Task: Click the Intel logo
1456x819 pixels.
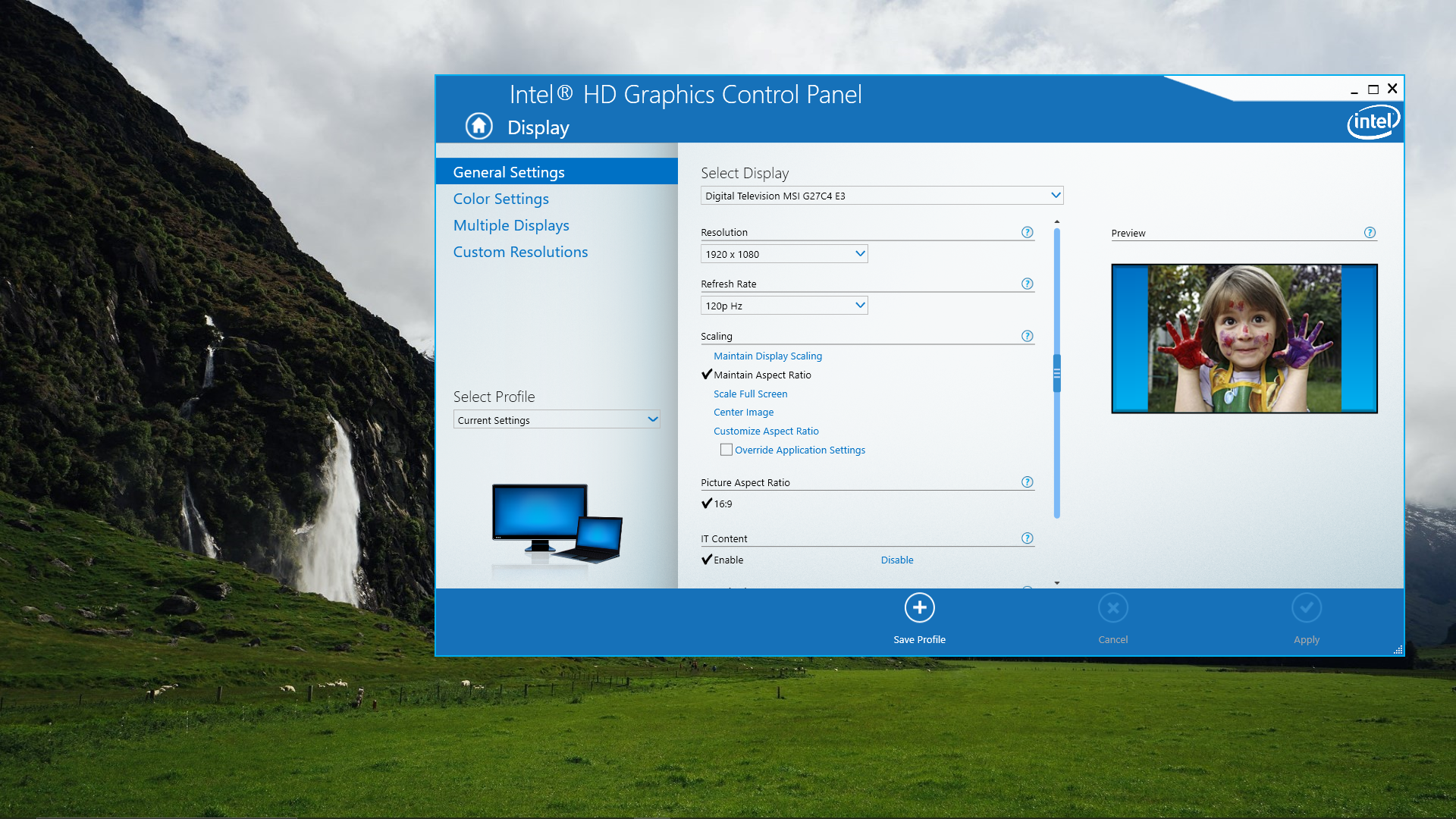Action: tap(1373, 121)
